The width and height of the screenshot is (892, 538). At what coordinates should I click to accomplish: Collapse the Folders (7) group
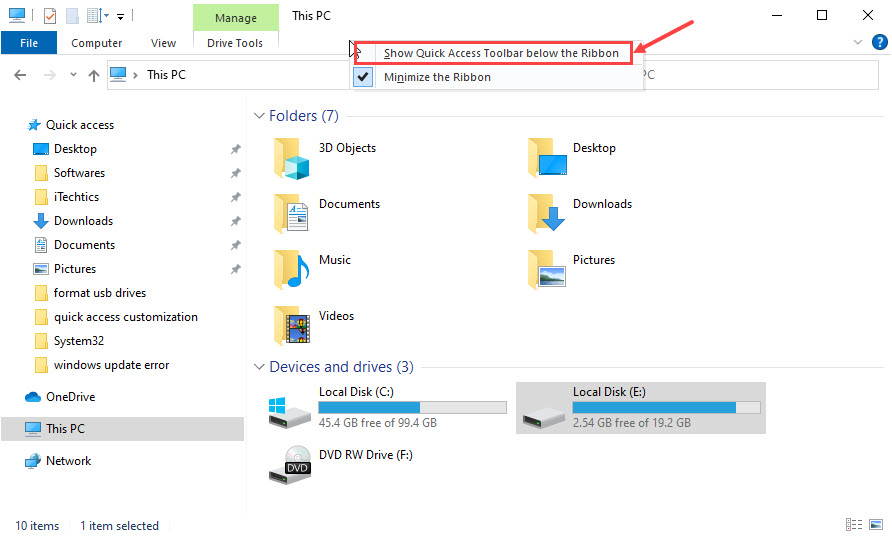[259, 116]
